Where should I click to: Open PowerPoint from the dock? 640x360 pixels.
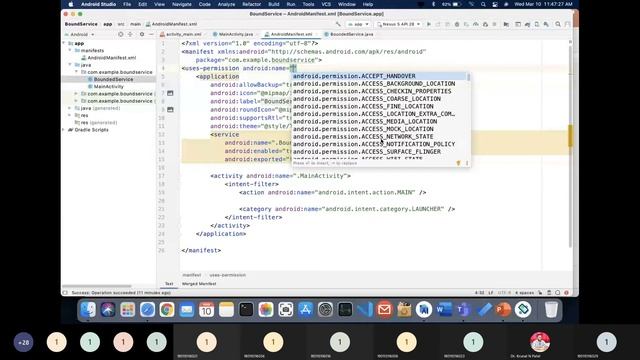(x=503, y=310)
